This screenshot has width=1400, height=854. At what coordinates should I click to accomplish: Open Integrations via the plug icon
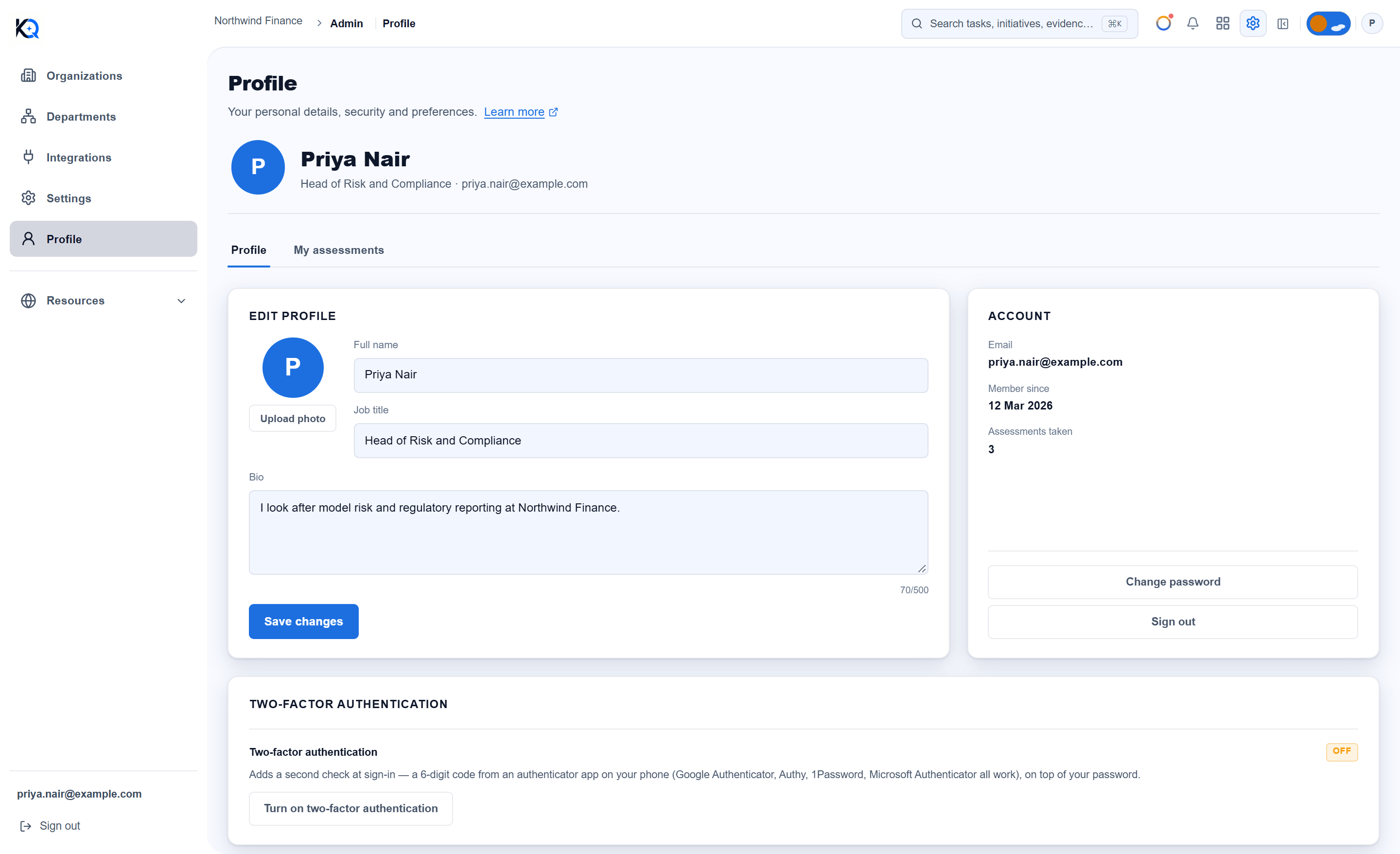coord(28,157)
